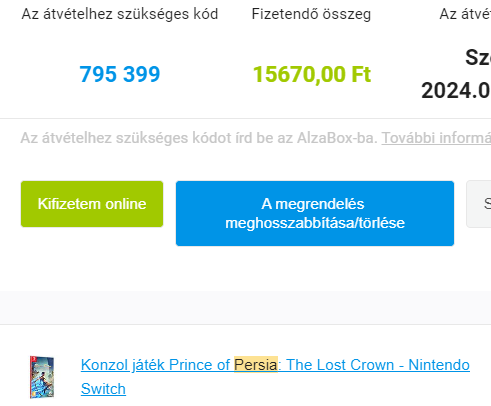Click the grey AlzaBox-ba instruction text
491x406 pixels.
pyautogui.click(x=199, y=138)
